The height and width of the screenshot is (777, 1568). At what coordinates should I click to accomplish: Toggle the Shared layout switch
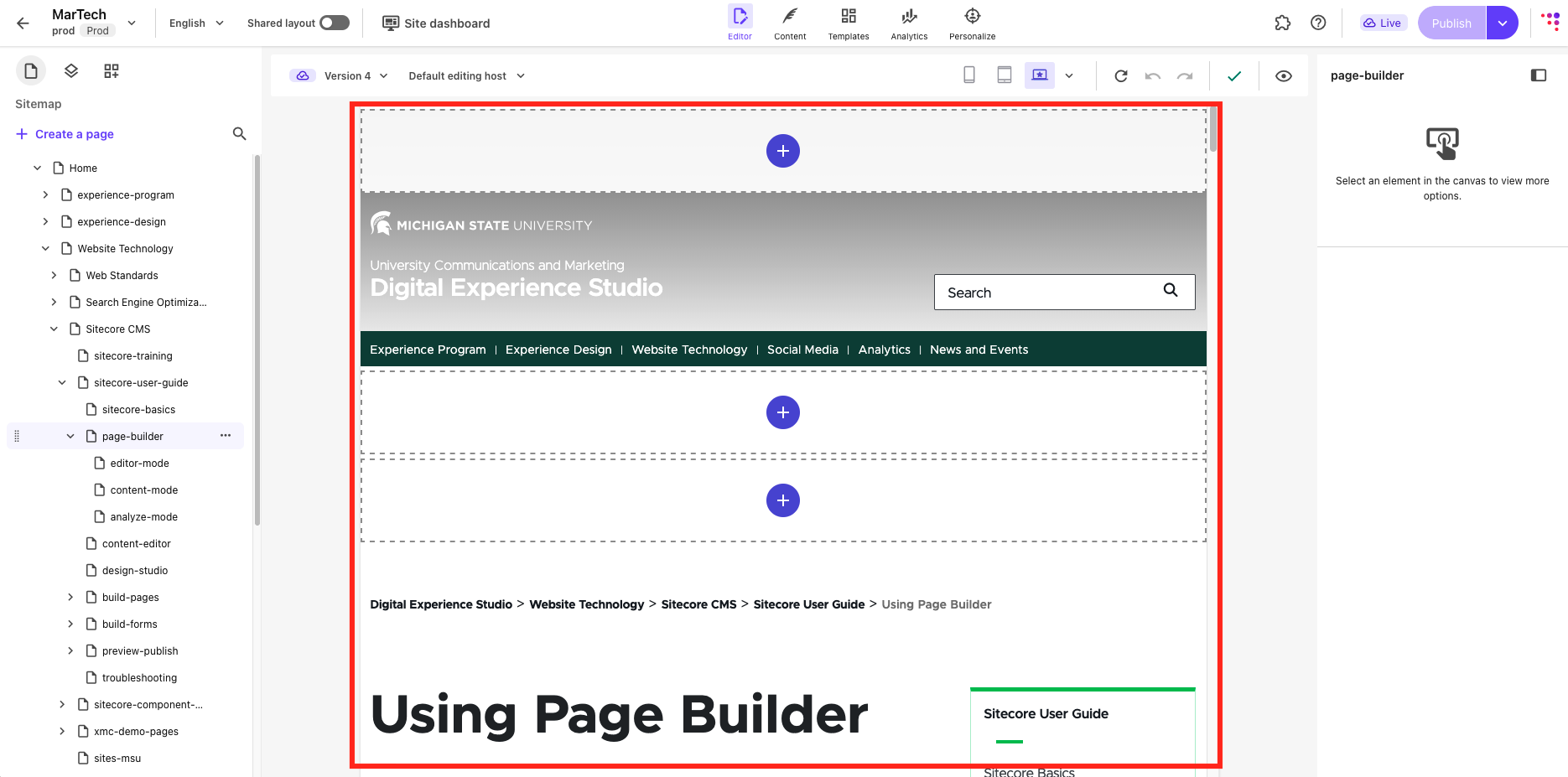[335, 23]
